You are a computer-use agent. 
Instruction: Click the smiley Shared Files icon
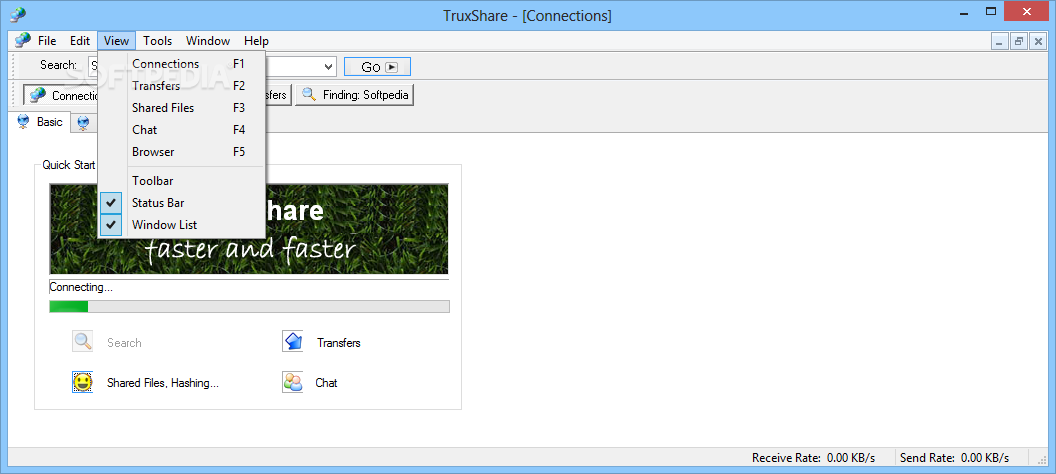coord(82,382)
